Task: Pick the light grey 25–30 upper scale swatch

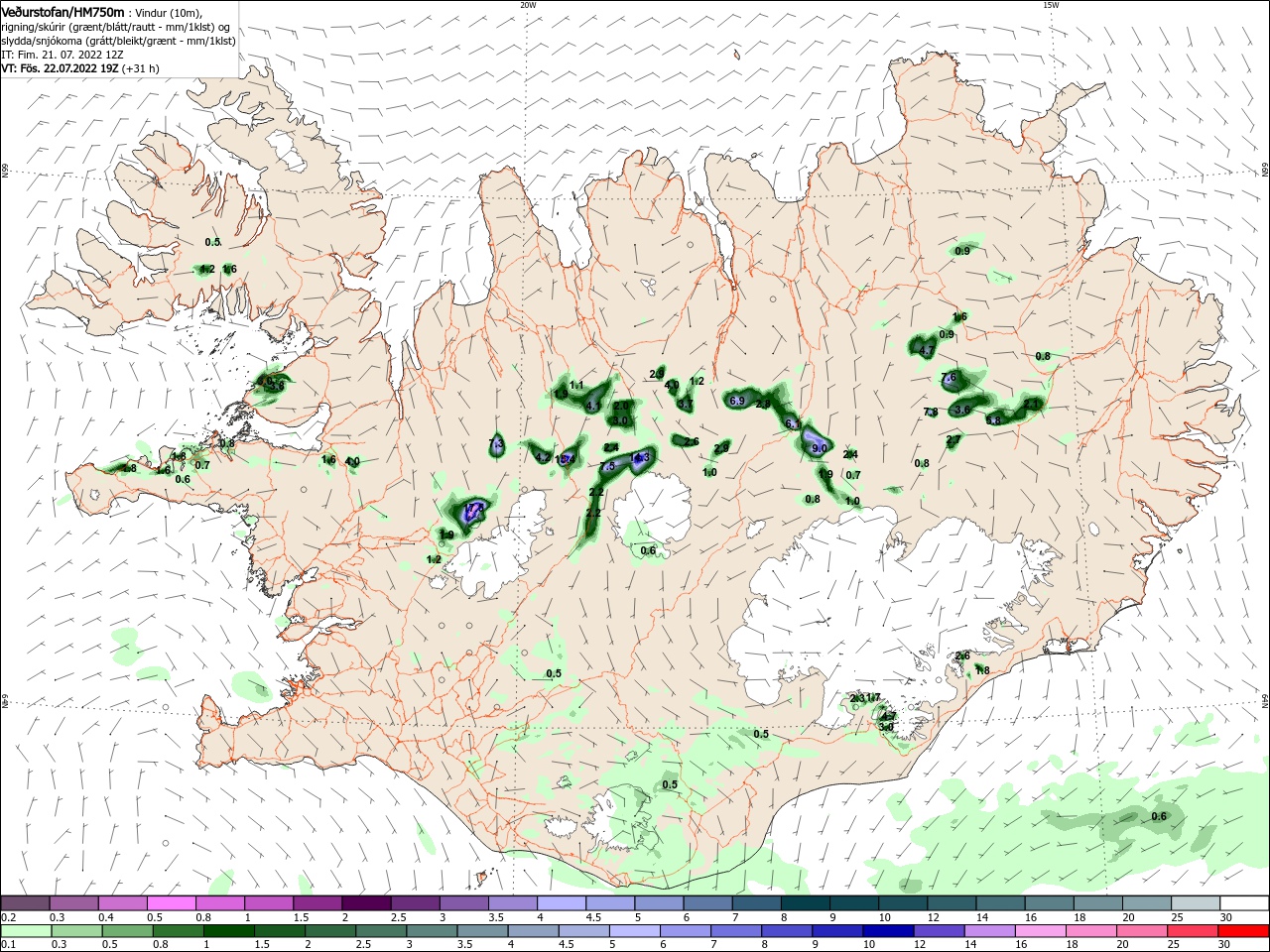Action: point(1197,903)
